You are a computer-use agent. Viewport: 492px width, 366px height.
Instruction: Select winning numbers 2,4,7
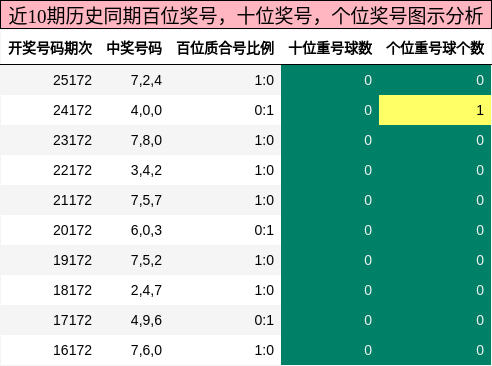pos(146,291)
